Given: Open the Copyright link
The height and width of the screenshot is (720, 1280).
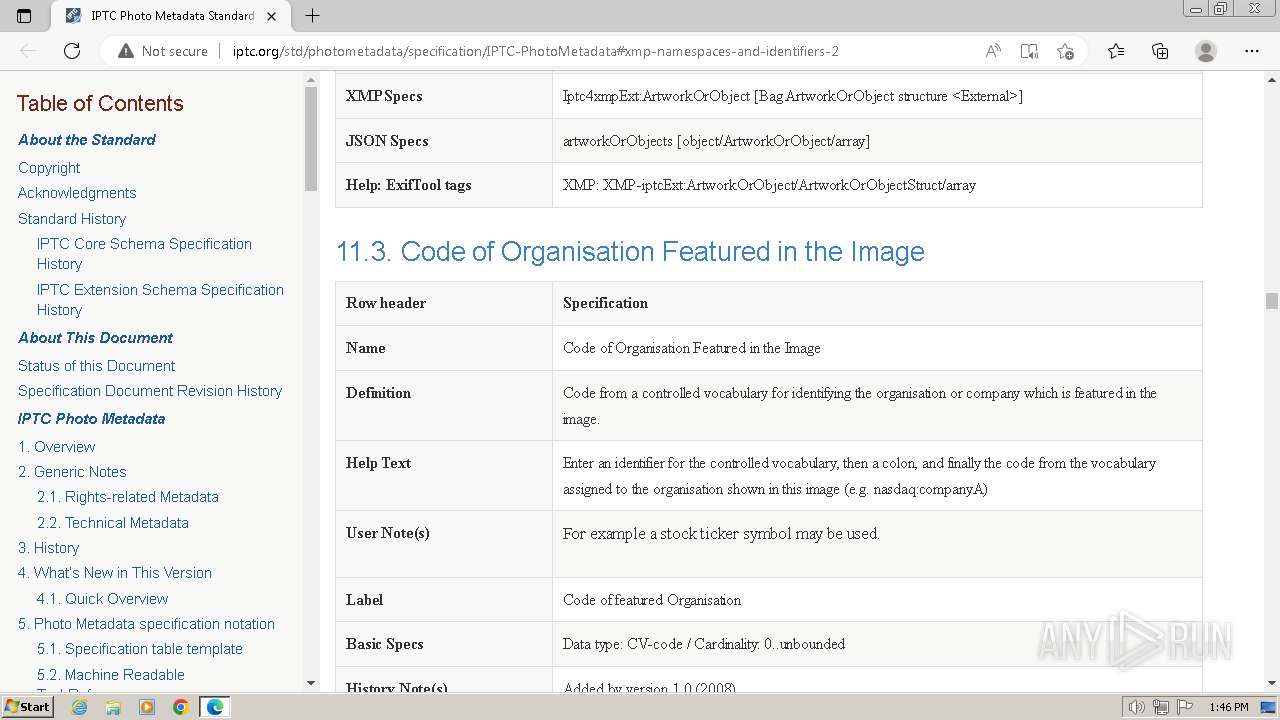Looking at the screenshot, I should point(49,168).
